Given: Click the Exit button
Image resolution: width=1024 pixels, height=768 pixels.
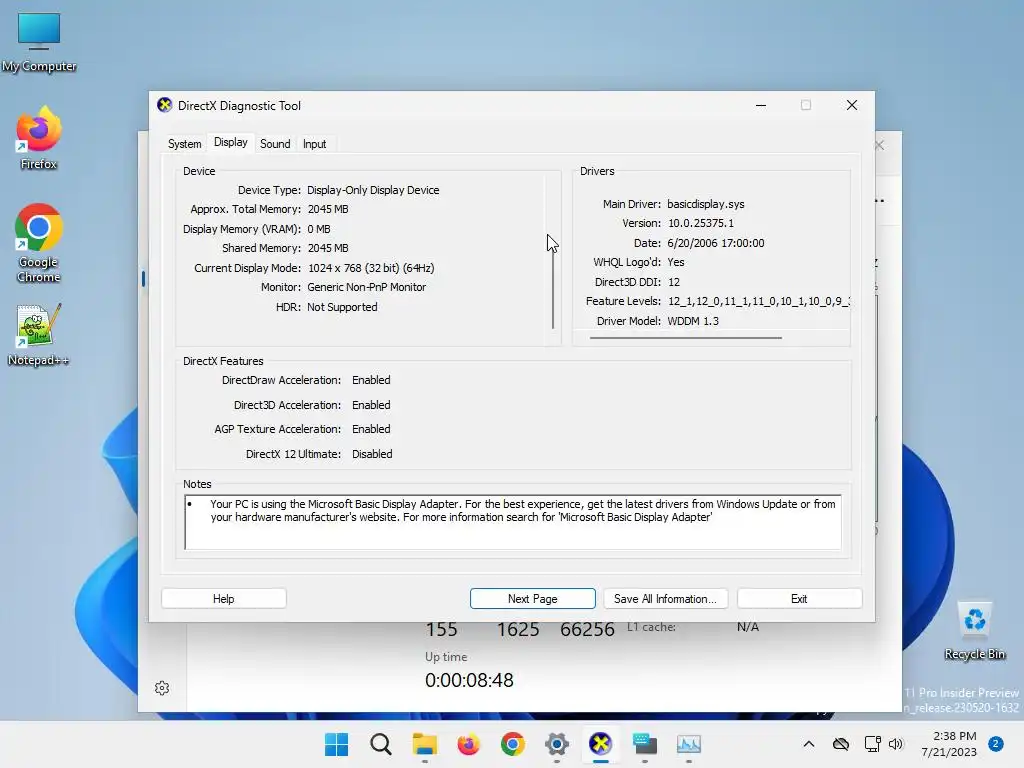Looking at the screenshot, I should pyautogui.click(x=799, y=599).
